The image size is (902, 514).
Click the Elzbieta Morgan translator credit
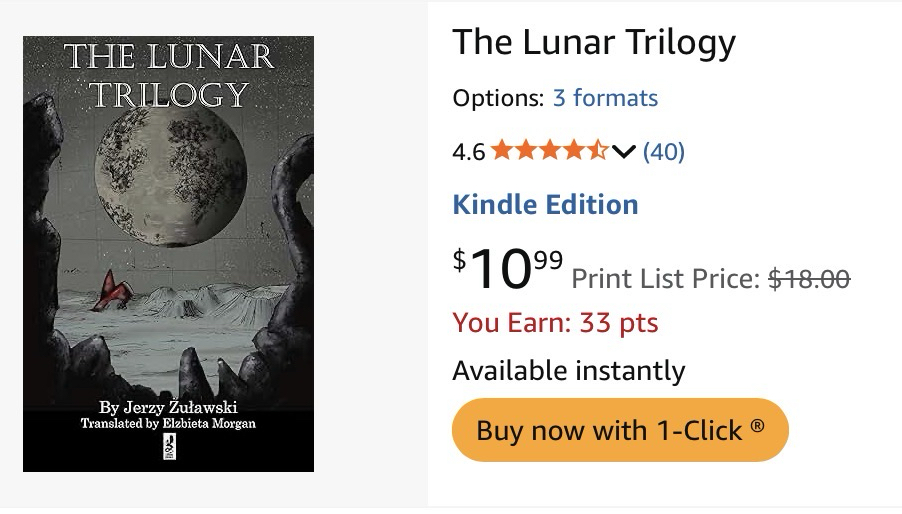(168, 424)
